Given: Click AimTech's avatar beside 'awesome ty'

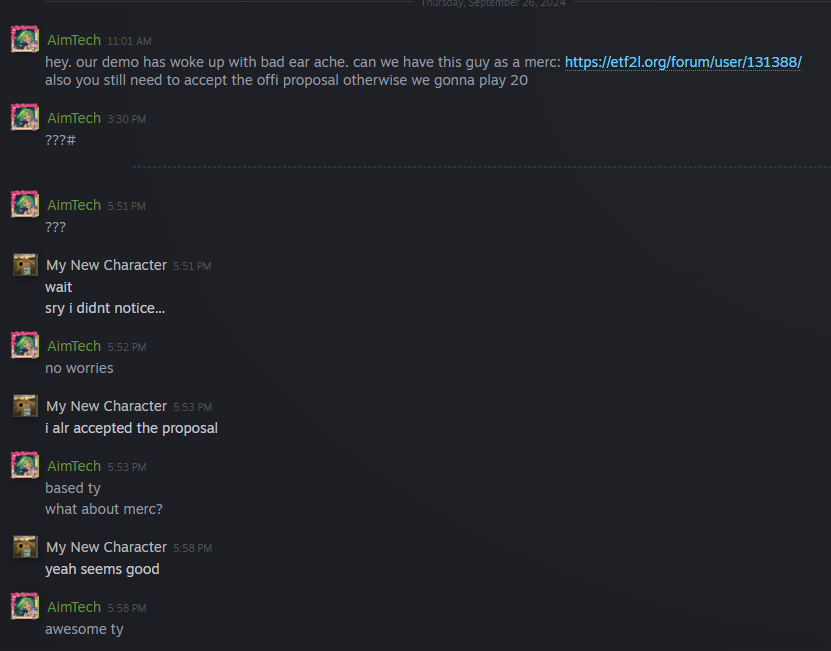Looking at the screenshot, I should pyautogui.click(x=25, y=606).
